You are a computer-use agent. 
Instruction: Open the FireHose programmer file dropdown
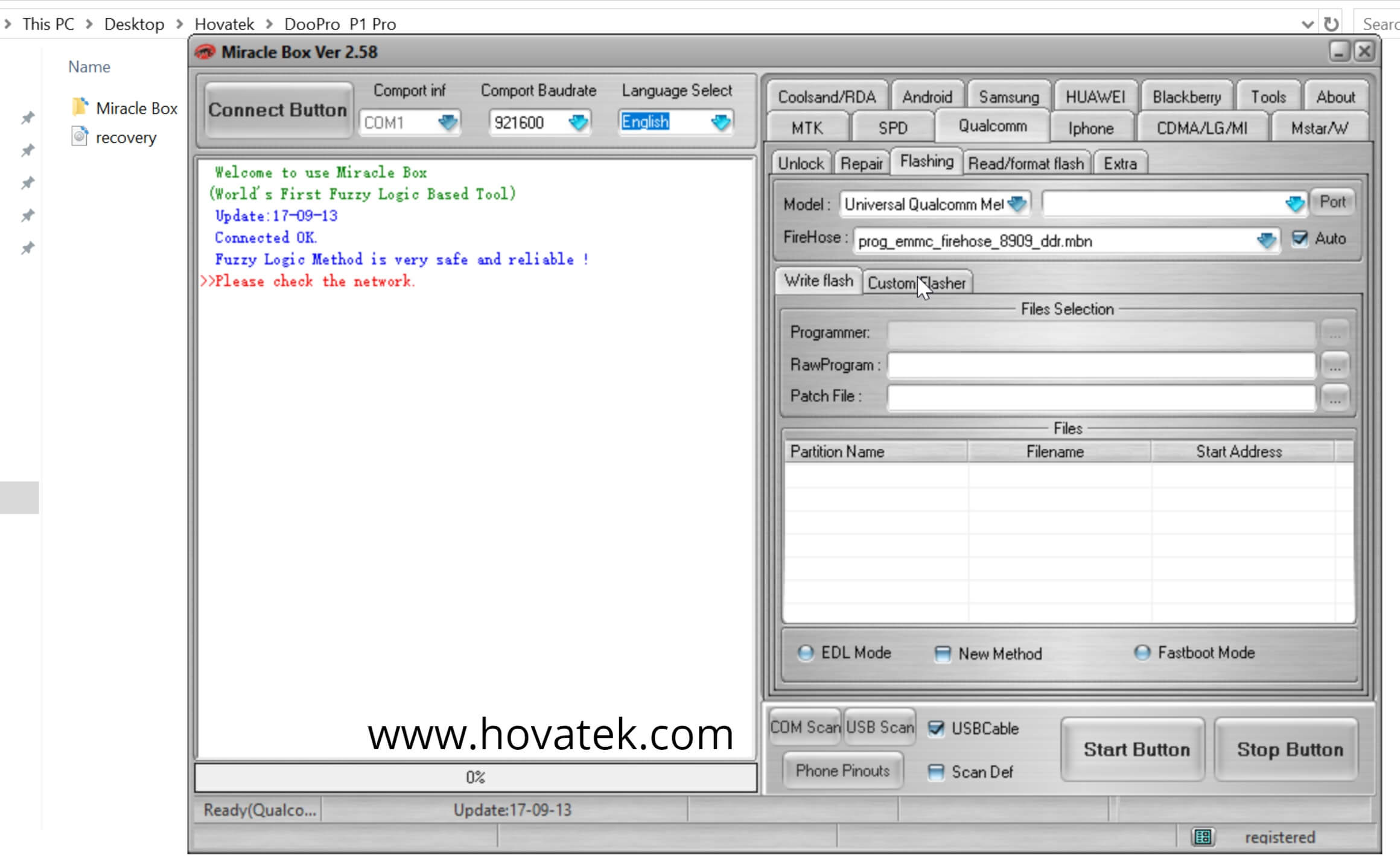pos(1266,241)
